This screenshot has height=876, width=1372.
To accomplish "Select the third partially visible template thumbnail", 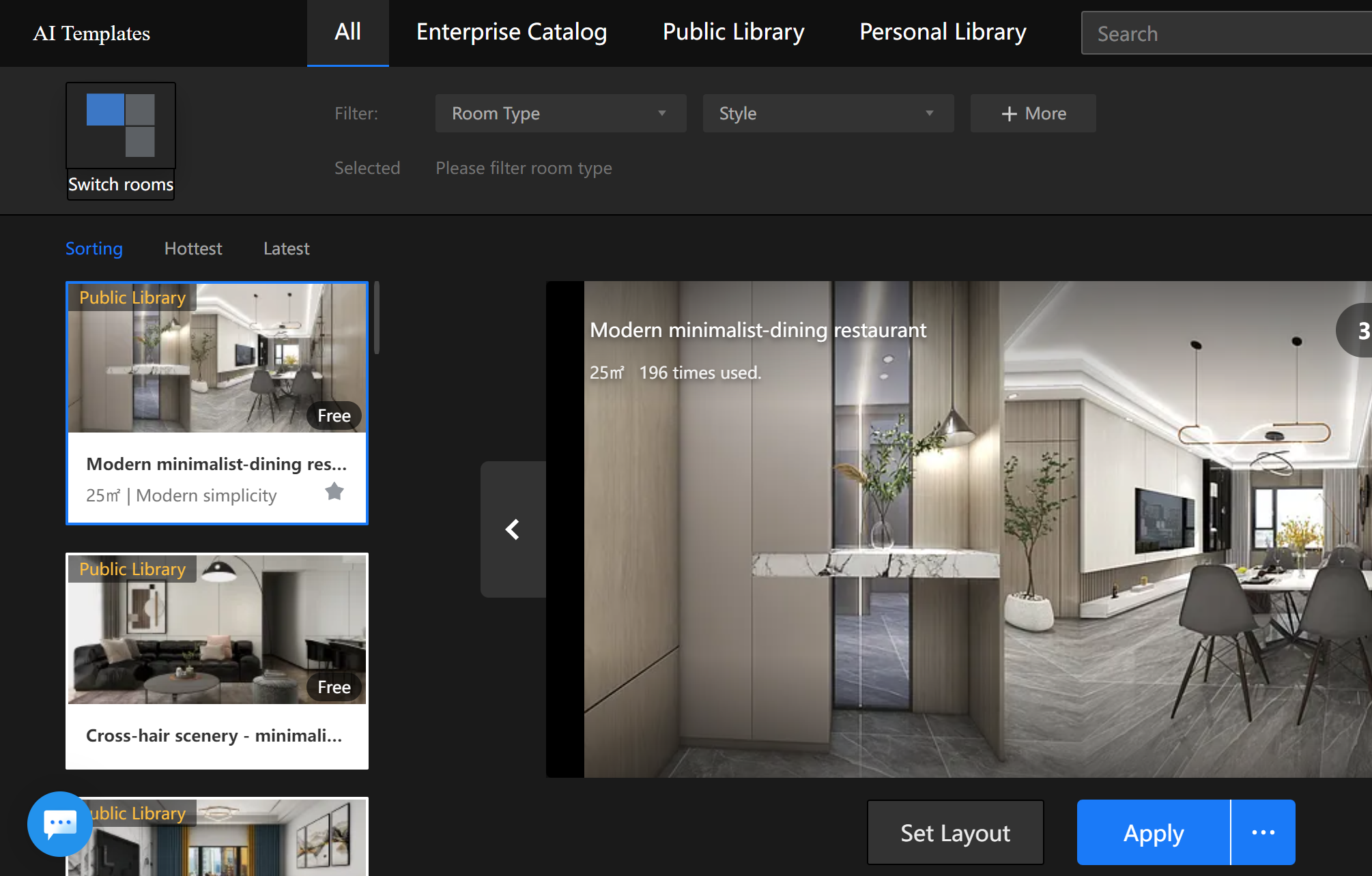I will pyautogui.click(x=217, y=837).
